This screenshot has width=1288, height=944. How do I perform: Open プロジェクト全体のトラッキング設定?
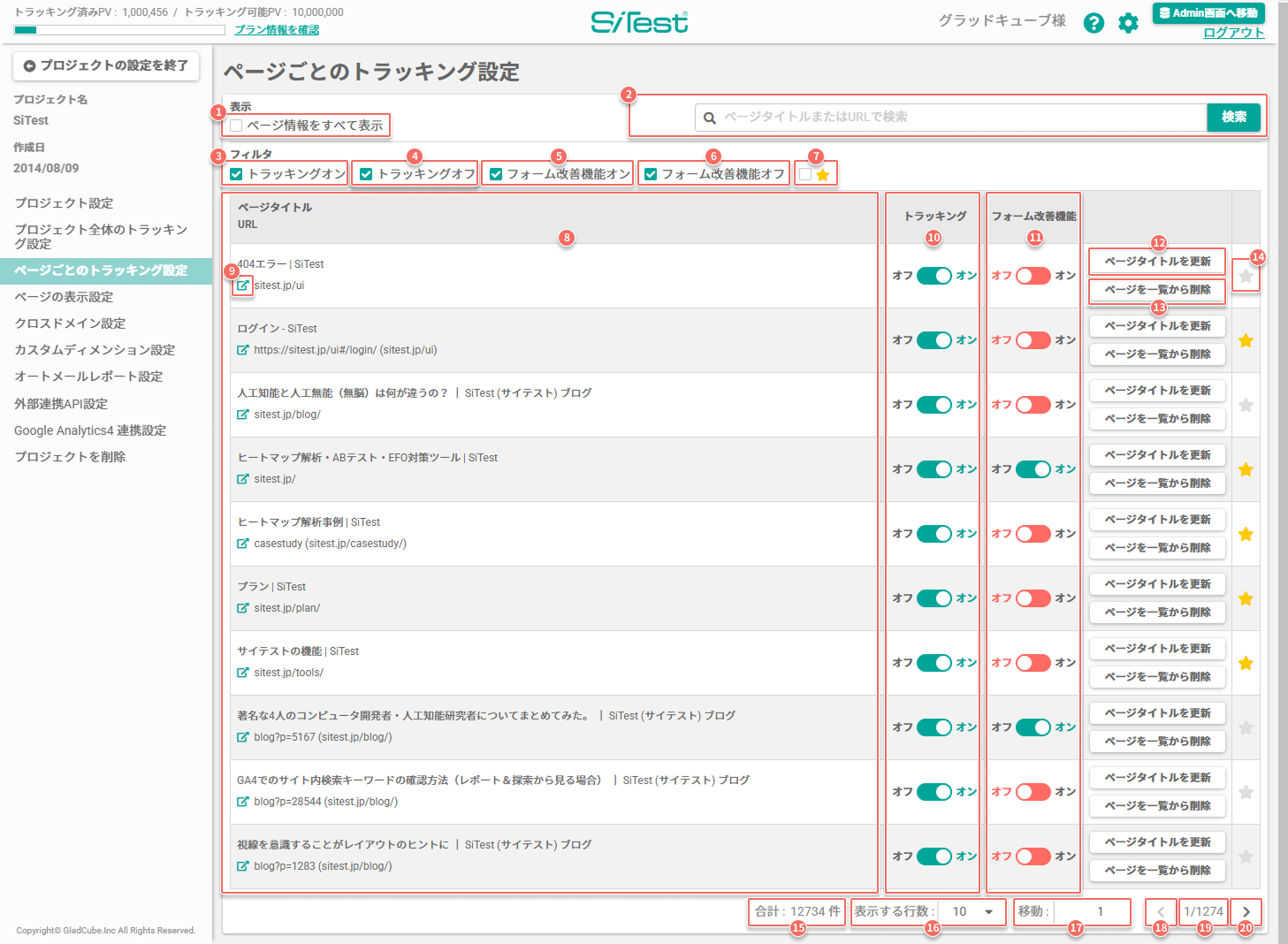pos(101,236)
